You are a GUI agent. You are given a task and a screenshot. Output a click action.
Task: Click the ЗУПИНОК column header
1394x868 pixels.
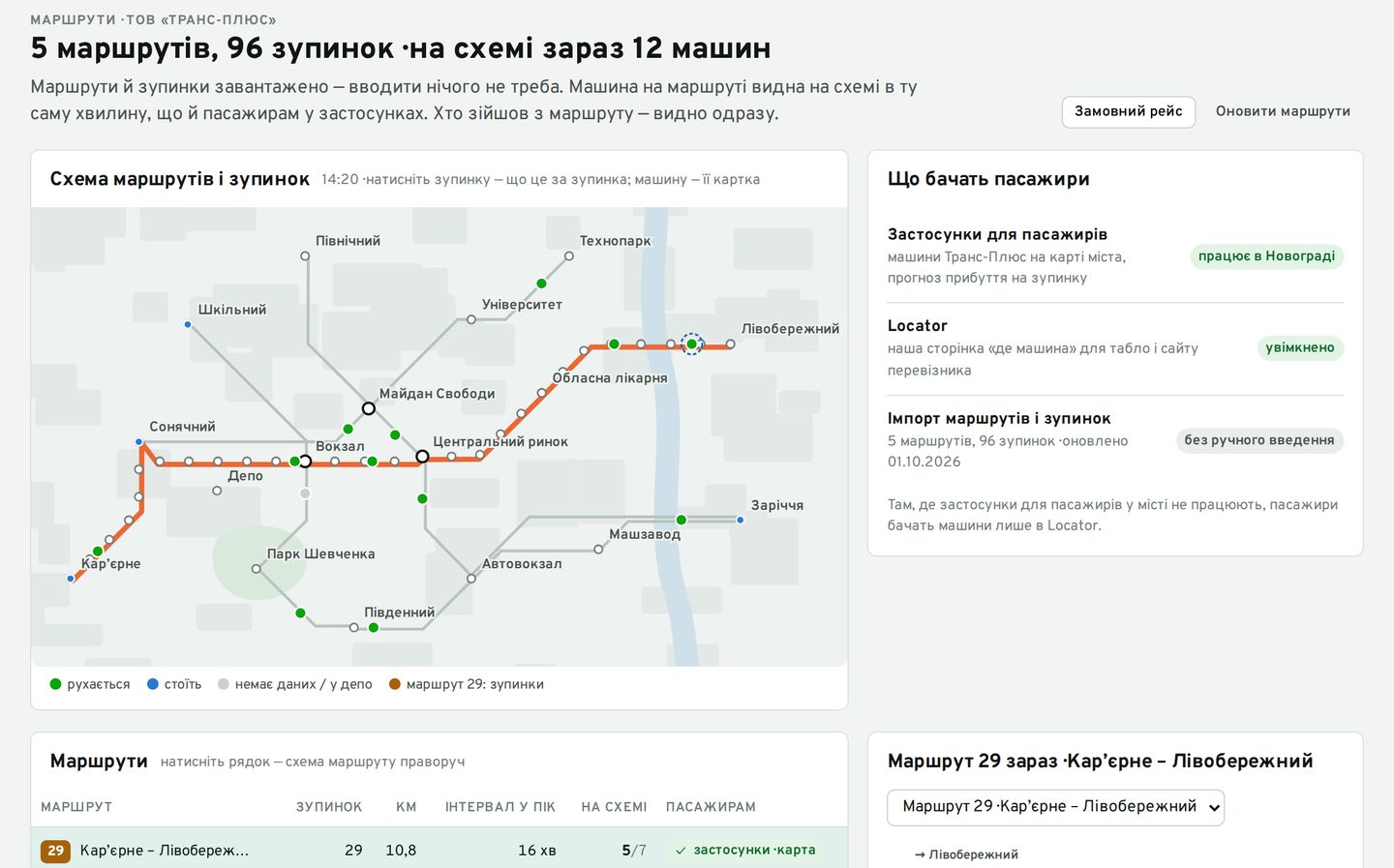tap(329, 807)
